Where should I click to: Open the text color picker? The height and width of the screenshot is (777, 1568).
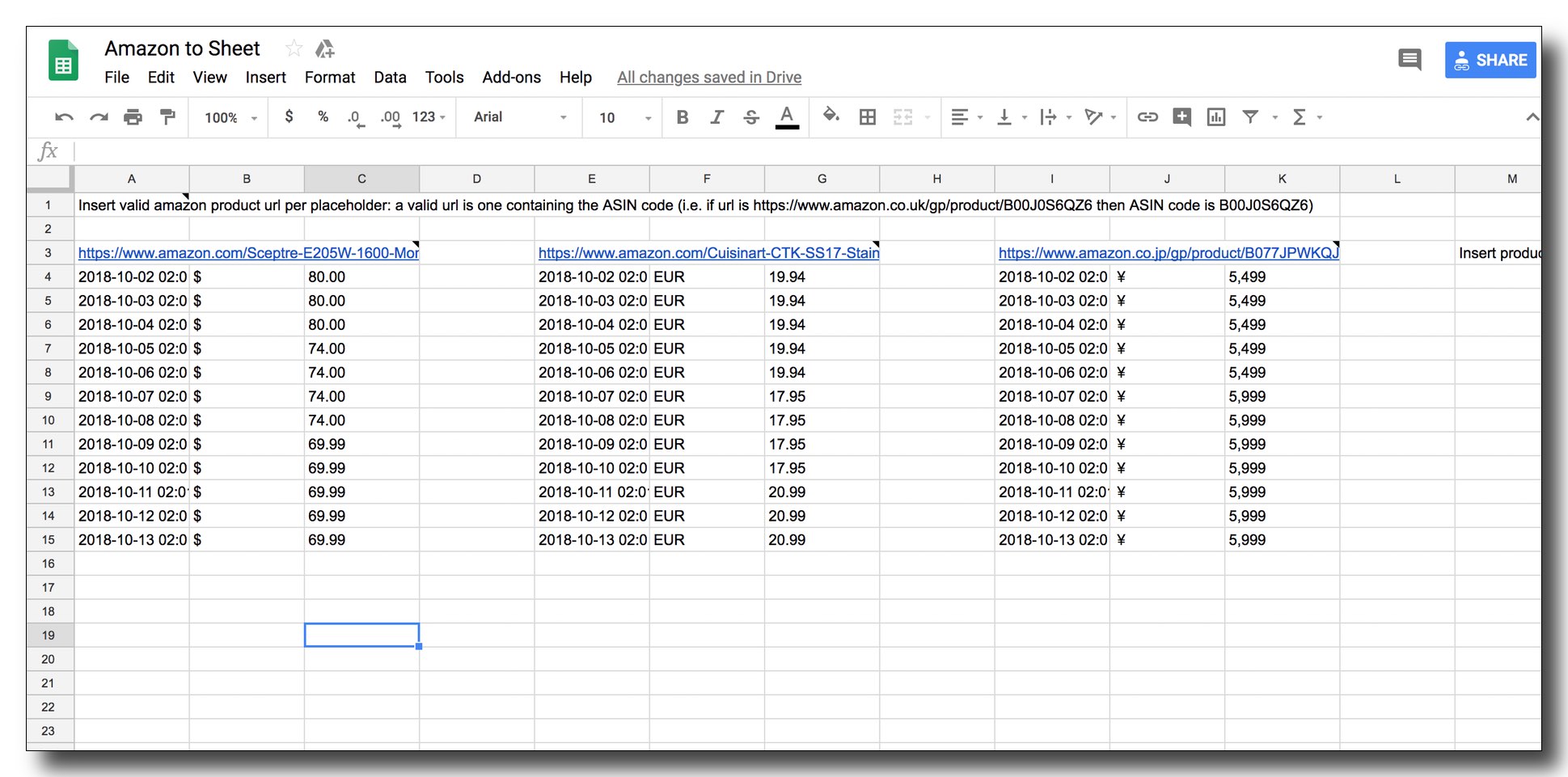point(787,117)
